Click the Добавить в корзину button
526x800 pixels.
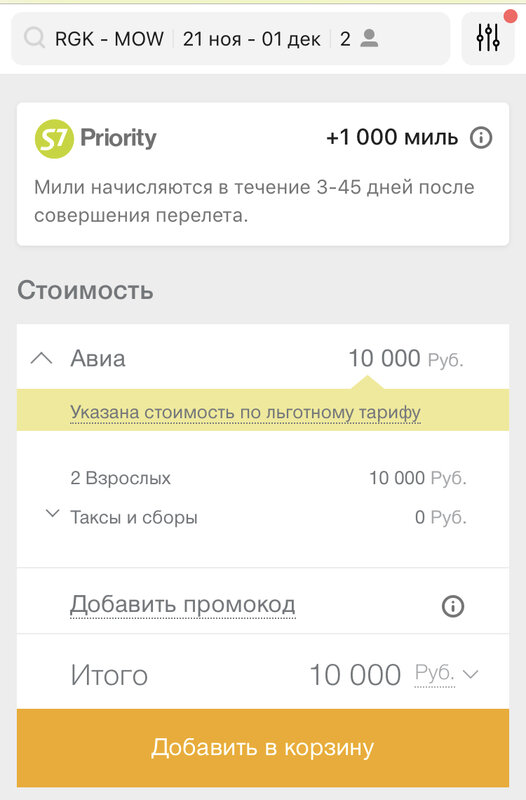tap(263, 747)
